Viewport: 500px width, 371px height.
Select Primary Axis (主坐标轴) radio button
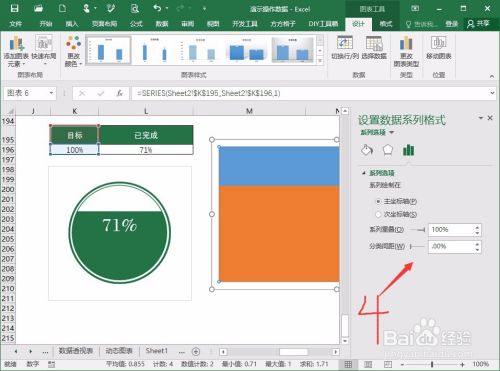378,201
